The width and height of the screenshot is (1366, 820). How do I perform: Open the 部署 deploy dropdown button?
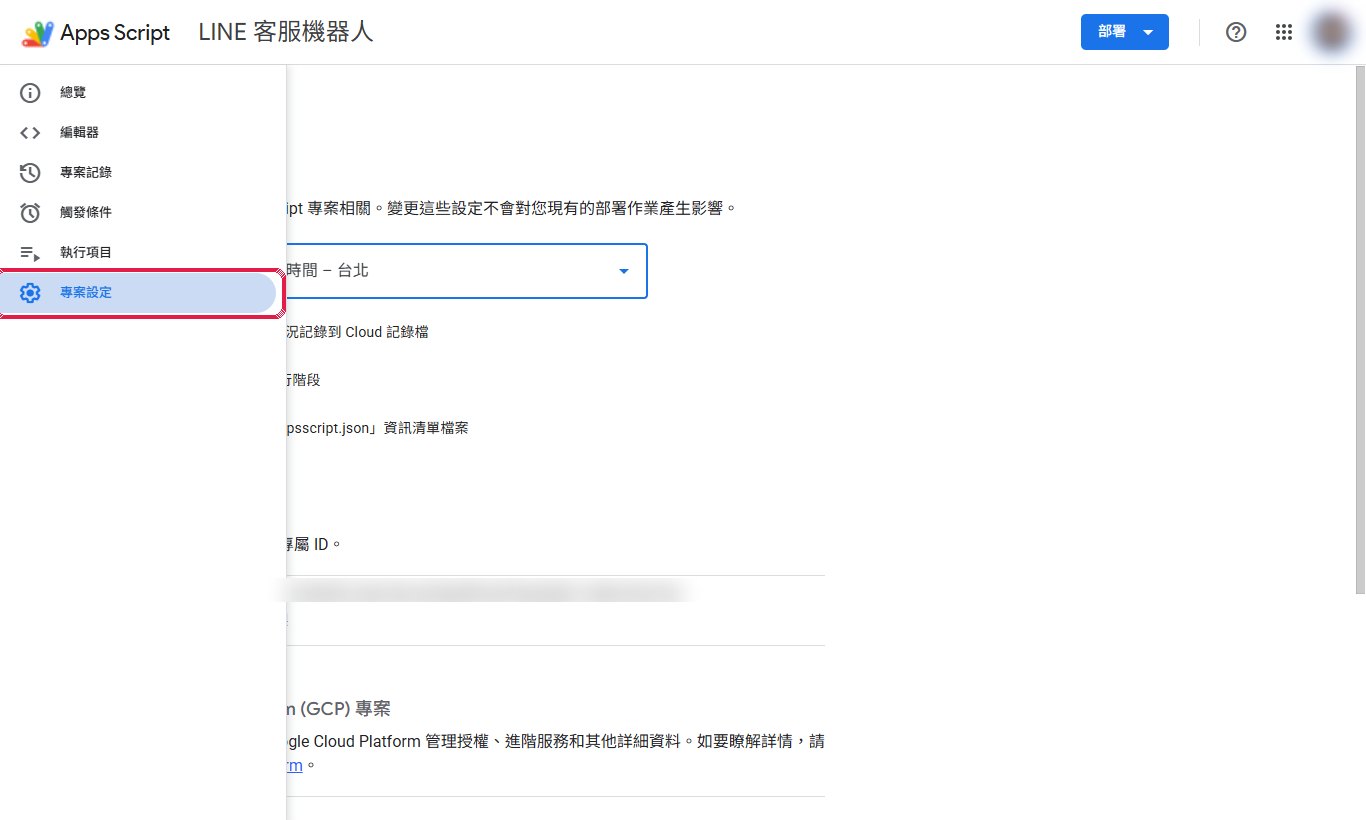(1125, 32)
